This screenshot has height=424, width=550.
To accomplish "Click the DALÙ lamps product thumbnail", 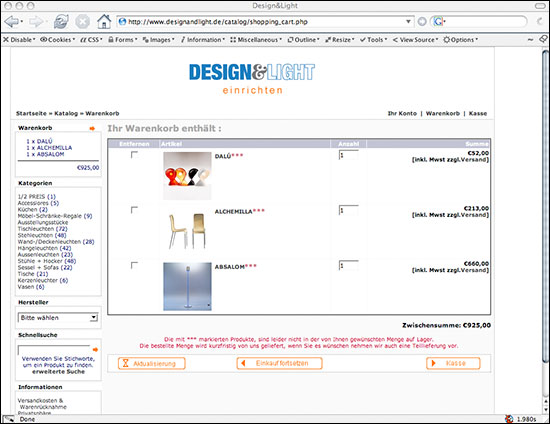I will pyautogui.click(x=187, y=176).
